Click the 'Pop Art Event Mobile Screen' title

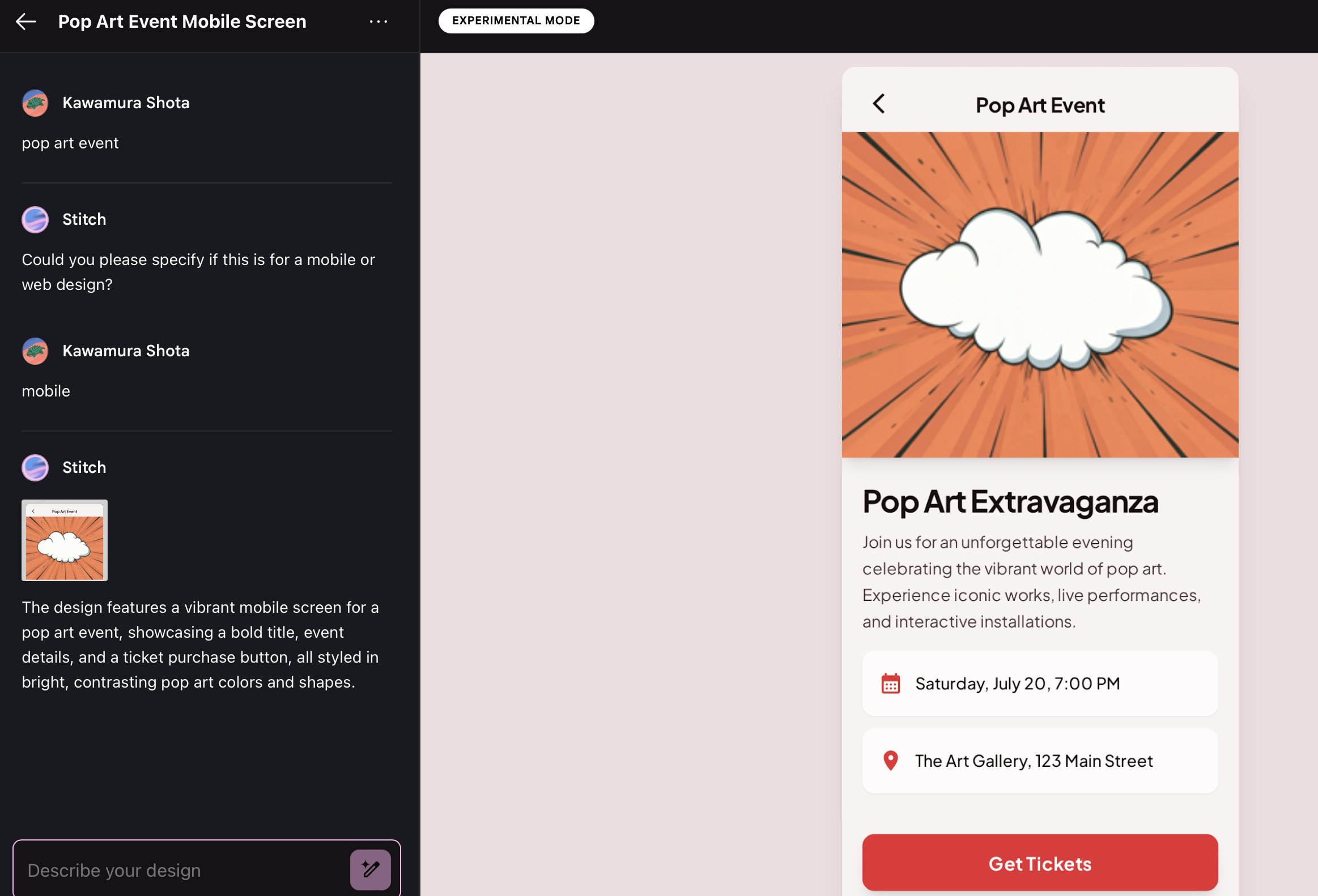click(x=181, y=22)
